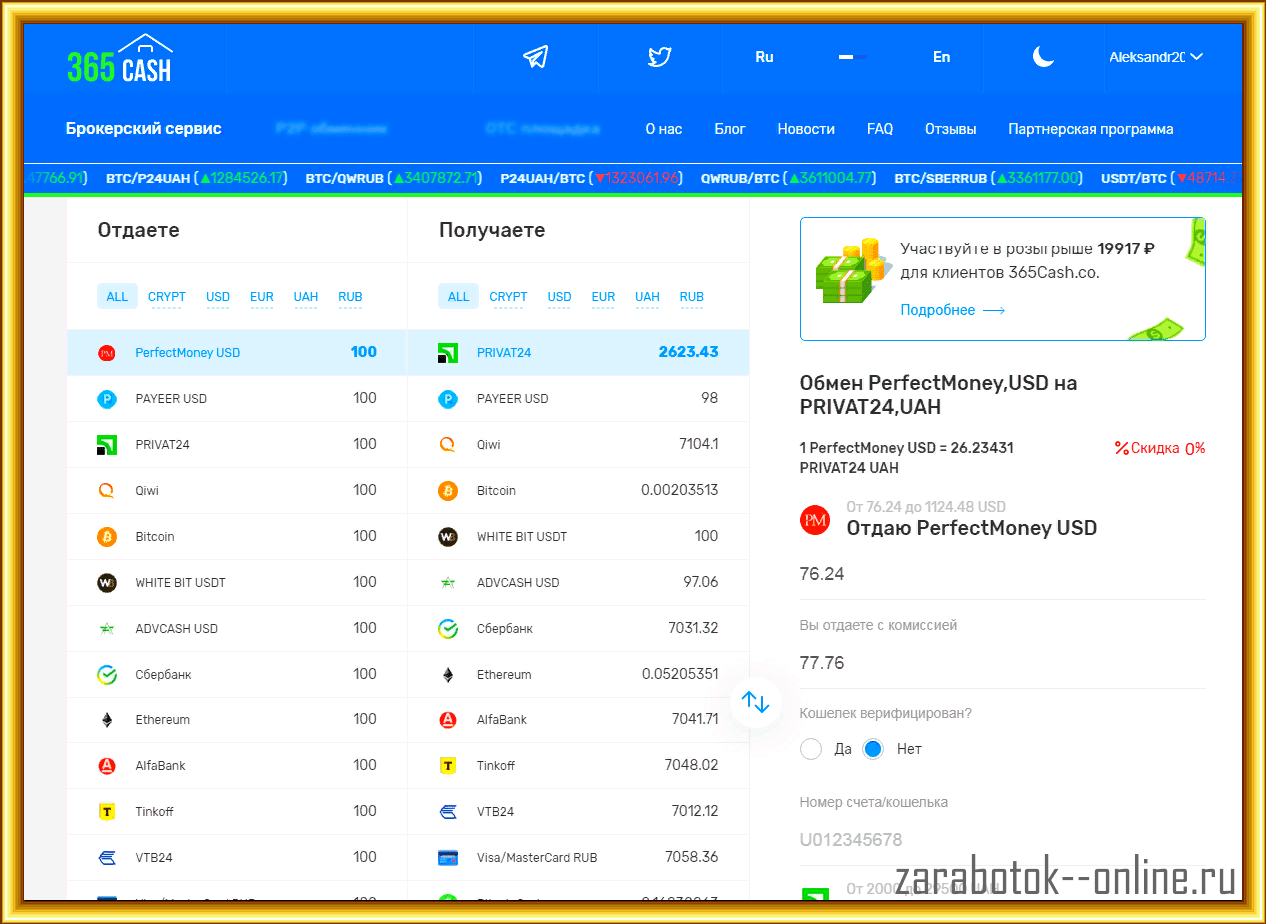Select the Нет wallet verified radio
The image size is (1266, 924).
click(x=873, y=749)
